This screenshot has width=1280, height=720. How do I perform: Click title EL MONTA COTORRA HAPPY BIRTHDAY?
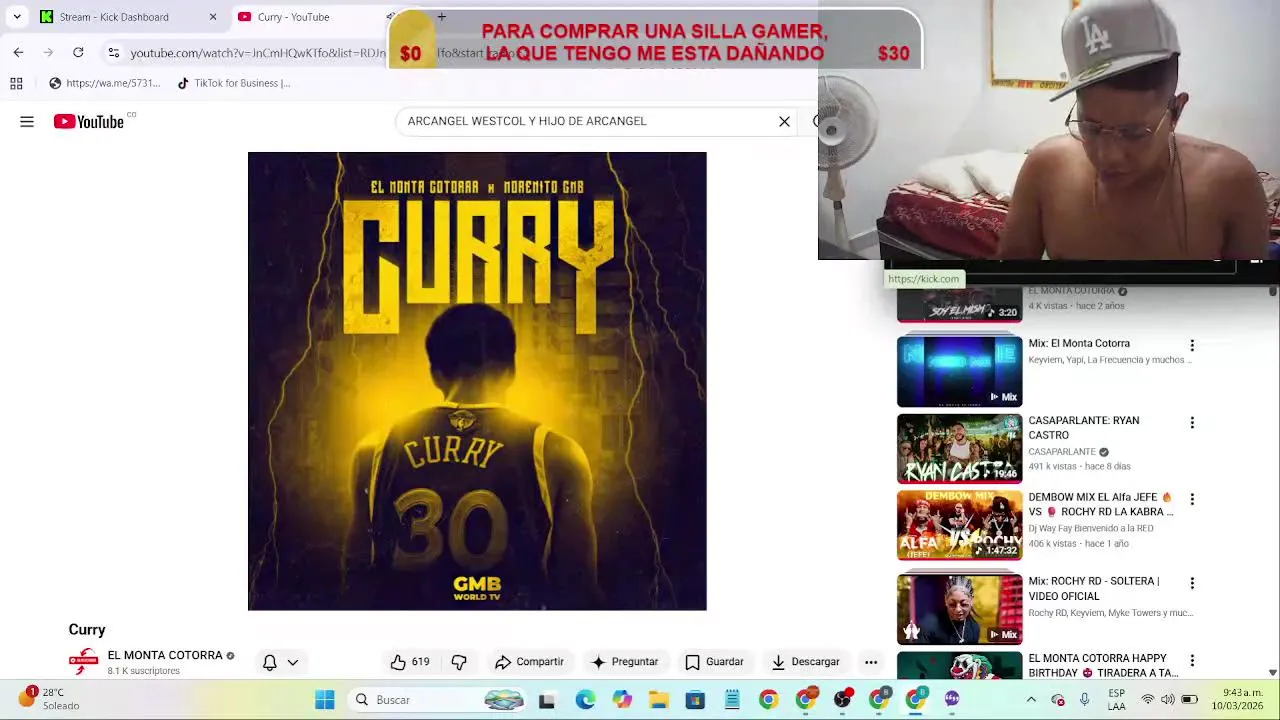[1103, 665]
